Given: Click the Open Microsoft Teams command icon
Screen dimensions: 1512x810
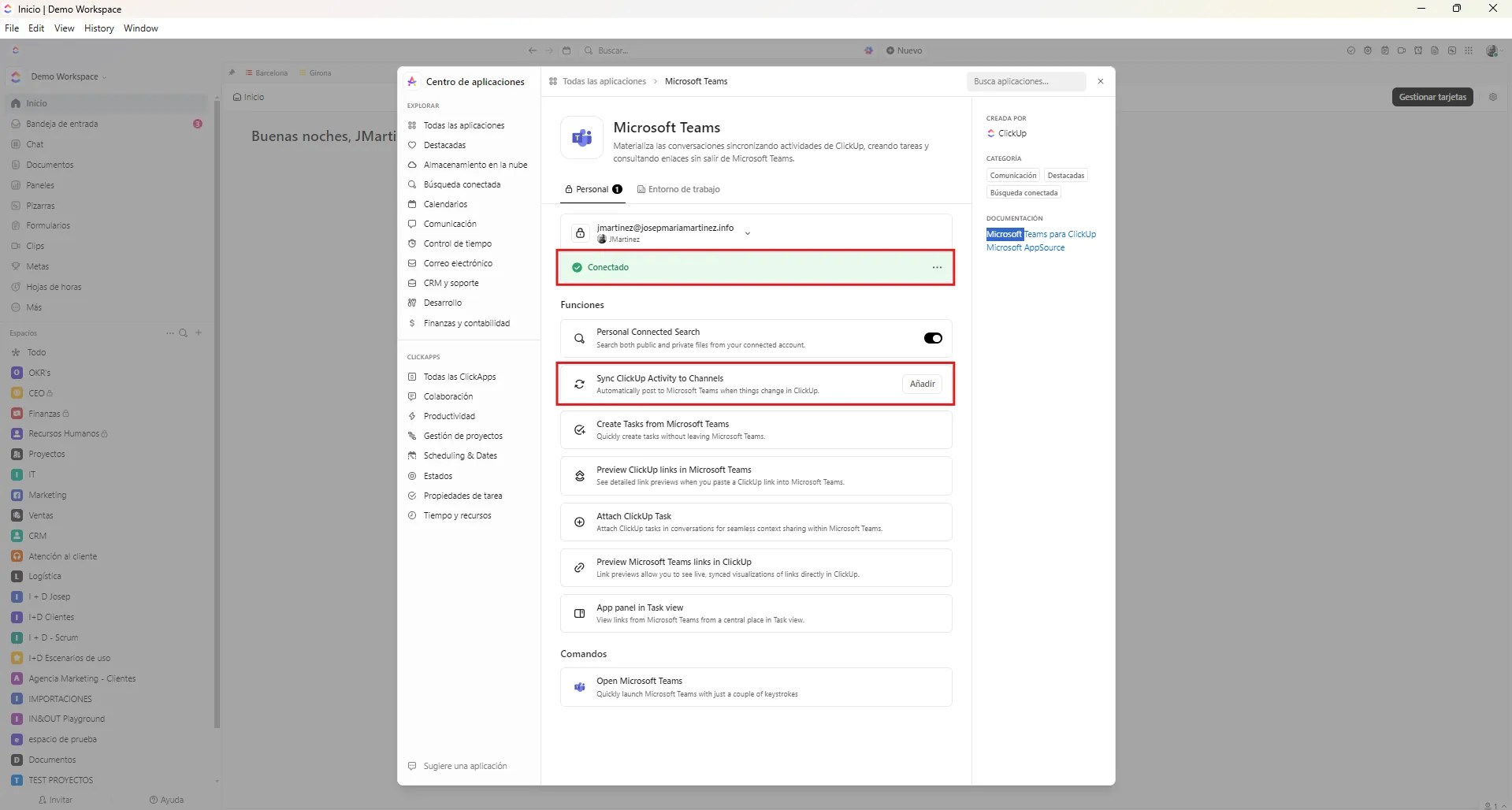Looking at the screenshot, I should (579, 687).
